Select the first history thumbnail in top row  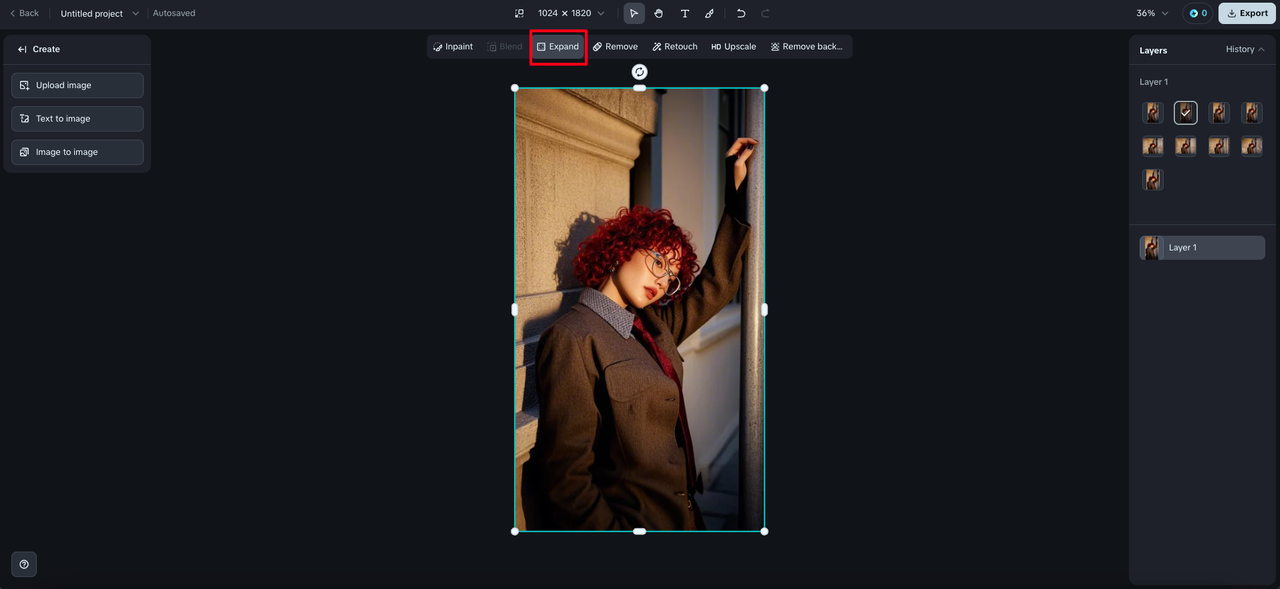[1153, 113]
